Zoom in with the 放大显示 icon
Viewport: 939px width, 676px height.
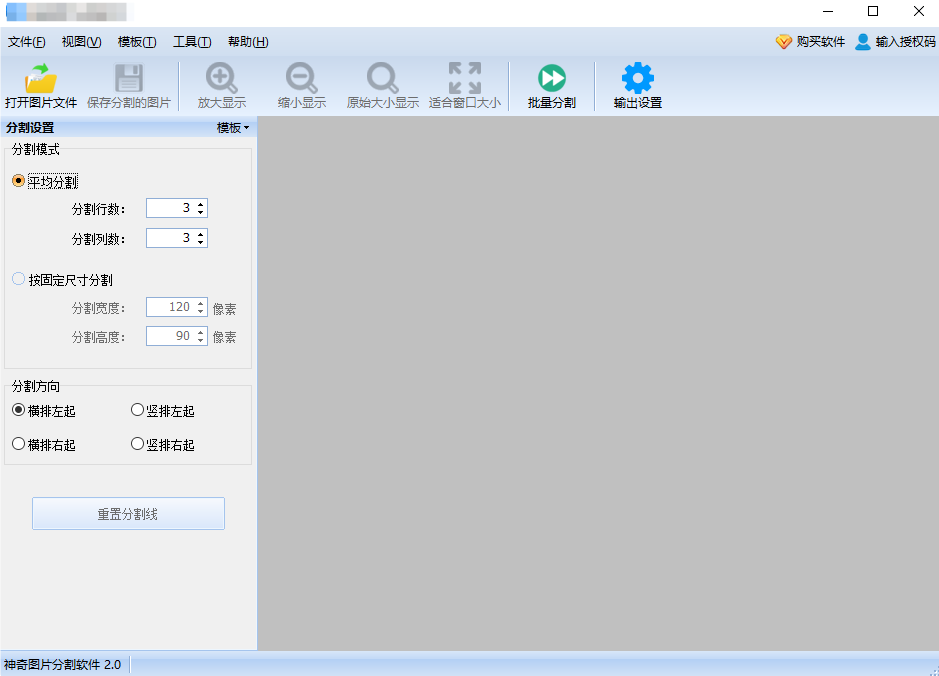222,78
